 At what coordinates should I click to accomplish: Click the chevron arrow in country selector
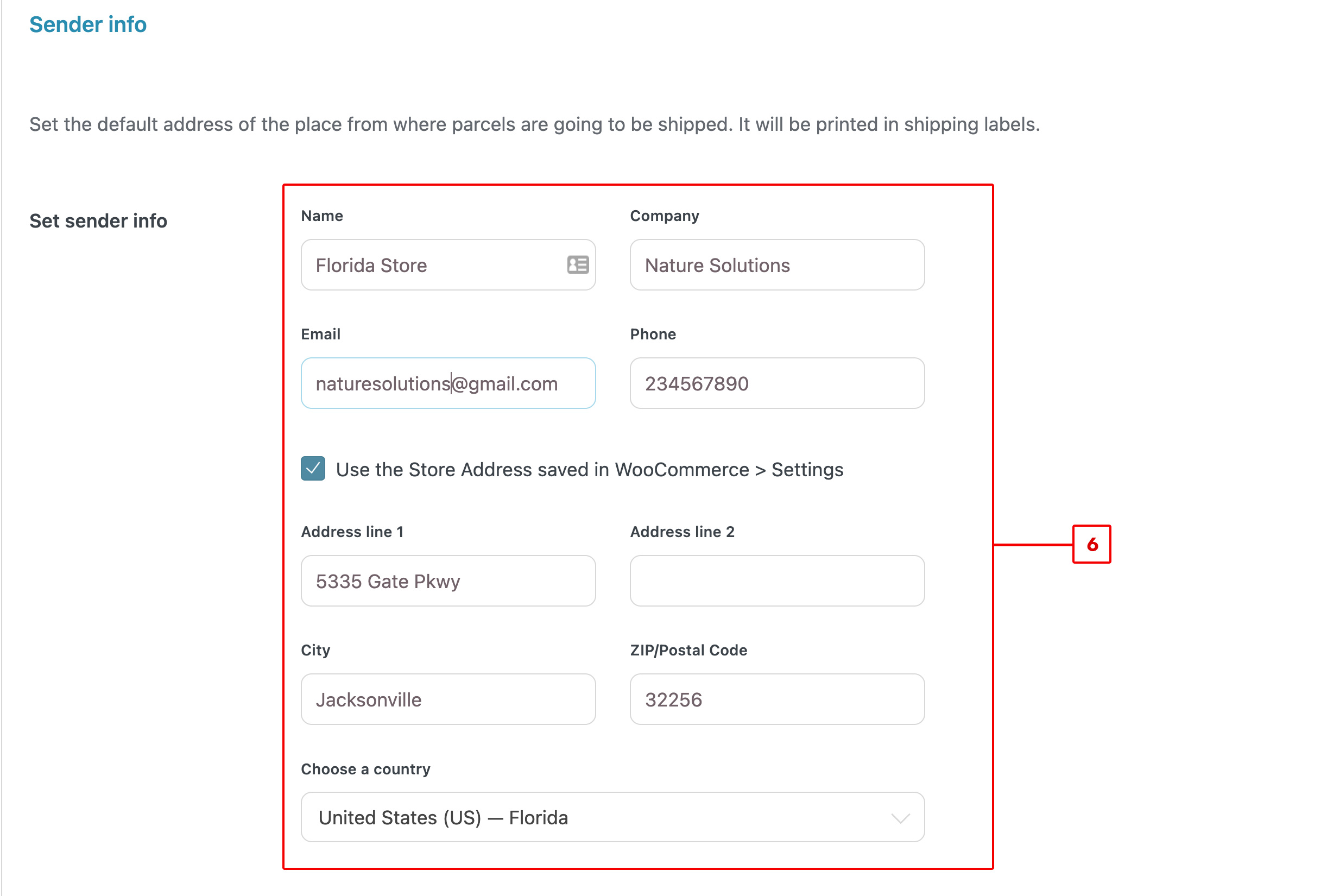click(900, 818)
